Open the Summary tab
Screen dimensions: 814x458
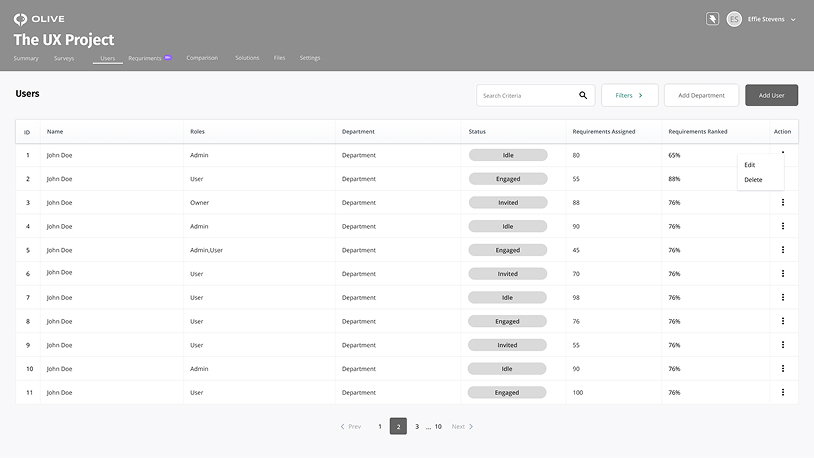point(26,58)
